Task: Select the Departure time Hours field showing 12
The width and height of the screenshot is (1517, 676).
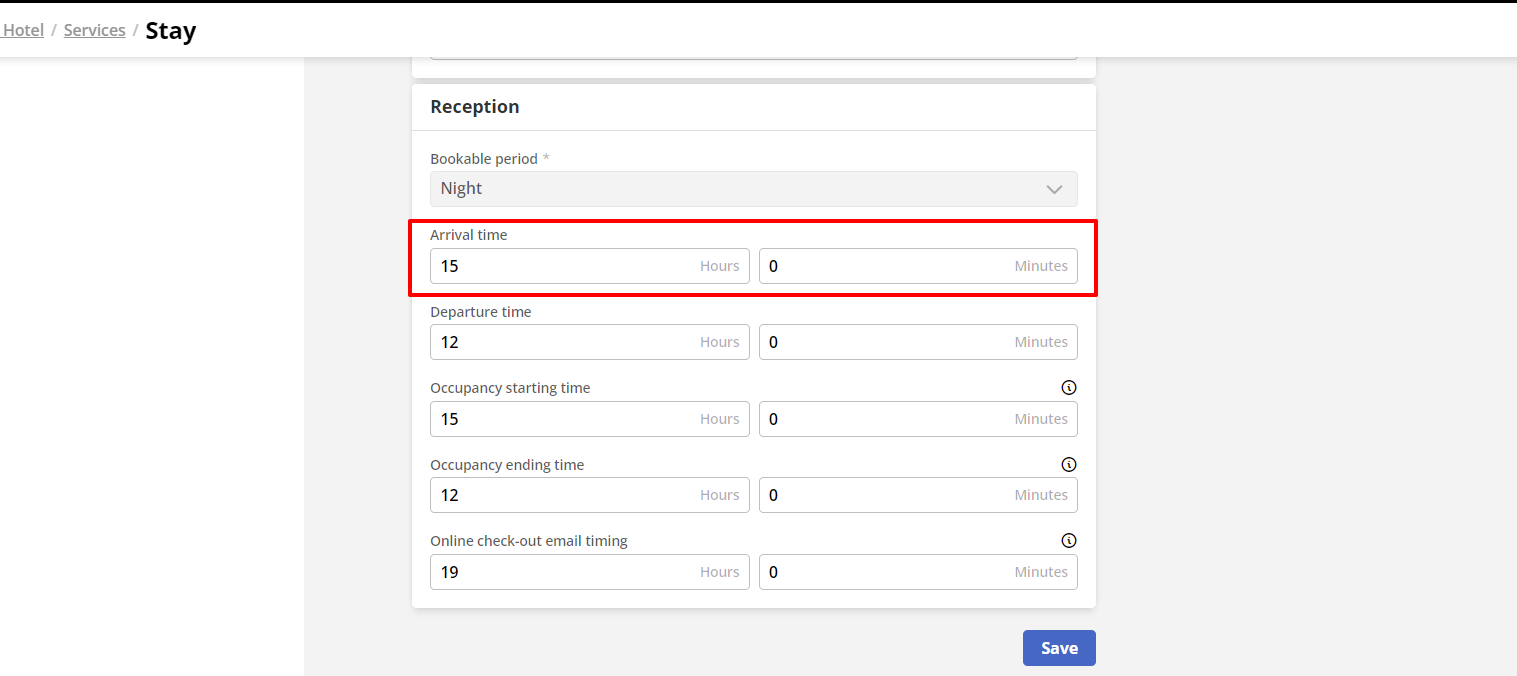Action: pos(589,342)
